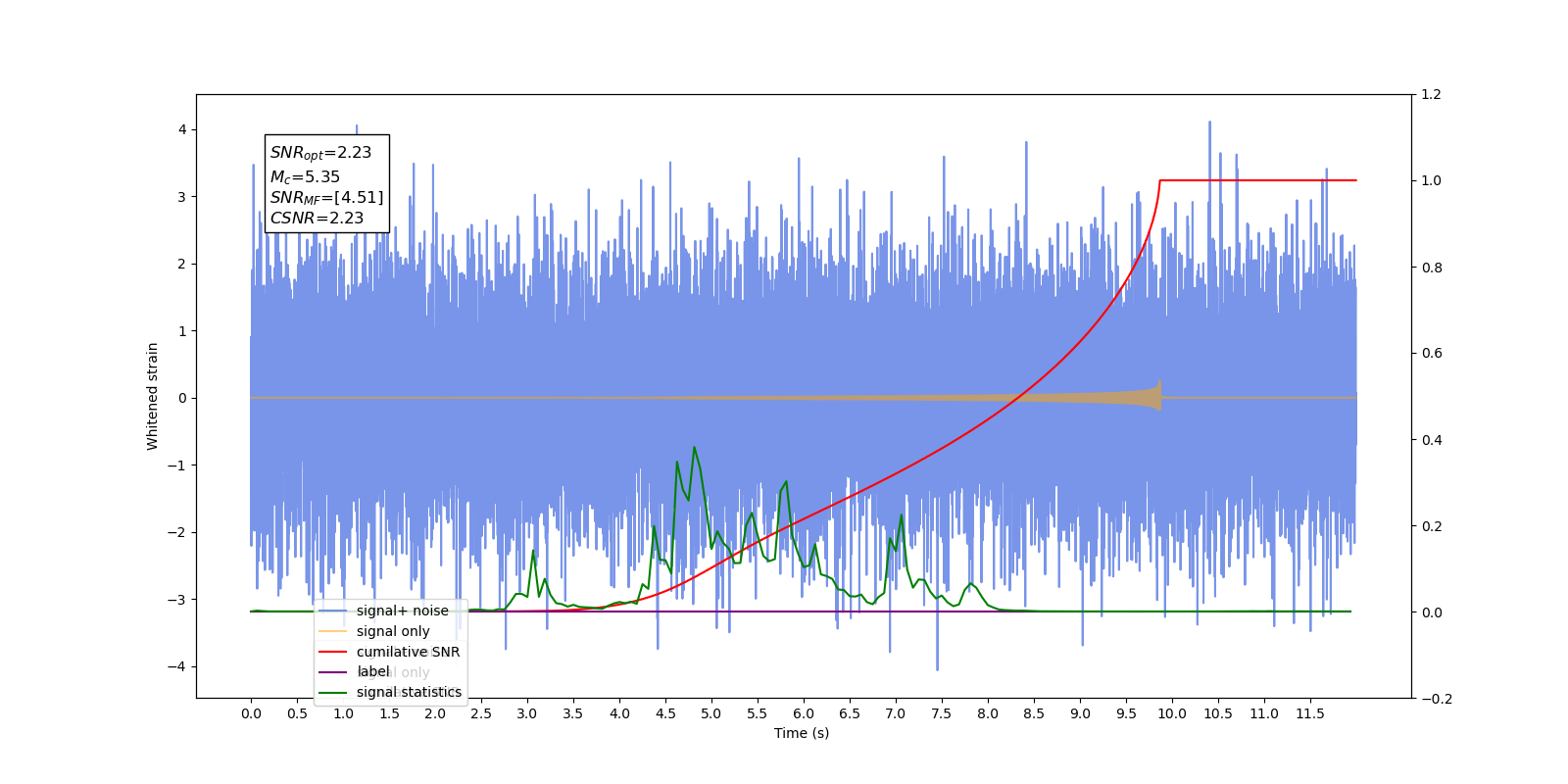Click the 'cumilative SNR' legend label

click(x=408, y=652)
